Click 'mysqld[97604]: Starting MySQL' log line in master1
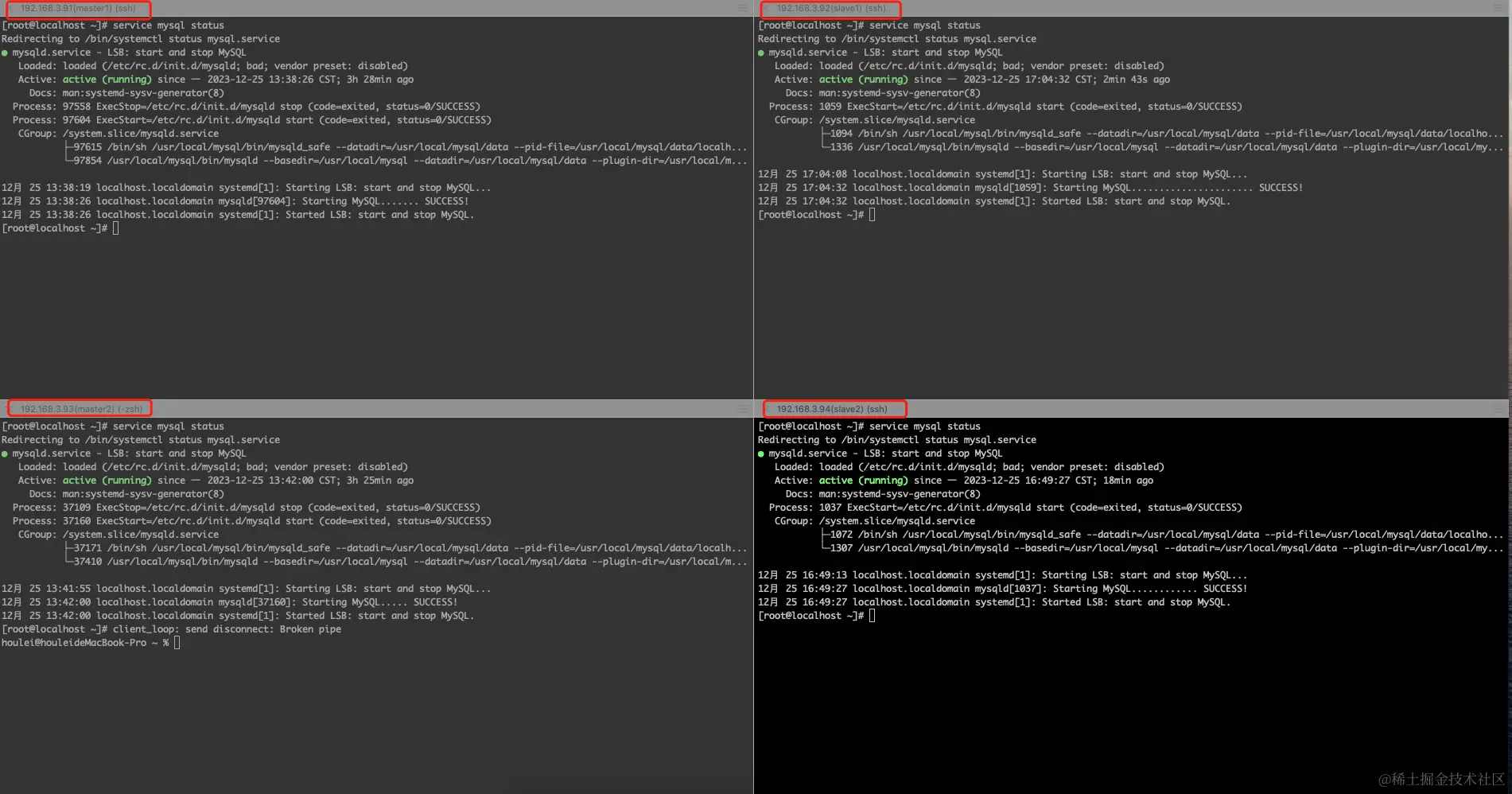The image size is (1512, 794). (235, 201)
